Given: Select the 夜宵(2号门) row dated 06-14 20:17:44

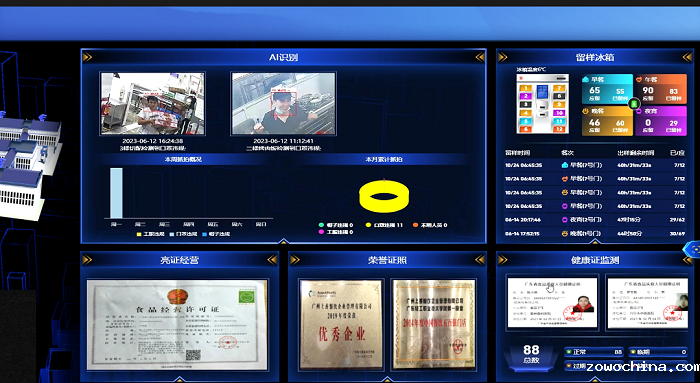Looking at the screenshot, I should point(595,220).
